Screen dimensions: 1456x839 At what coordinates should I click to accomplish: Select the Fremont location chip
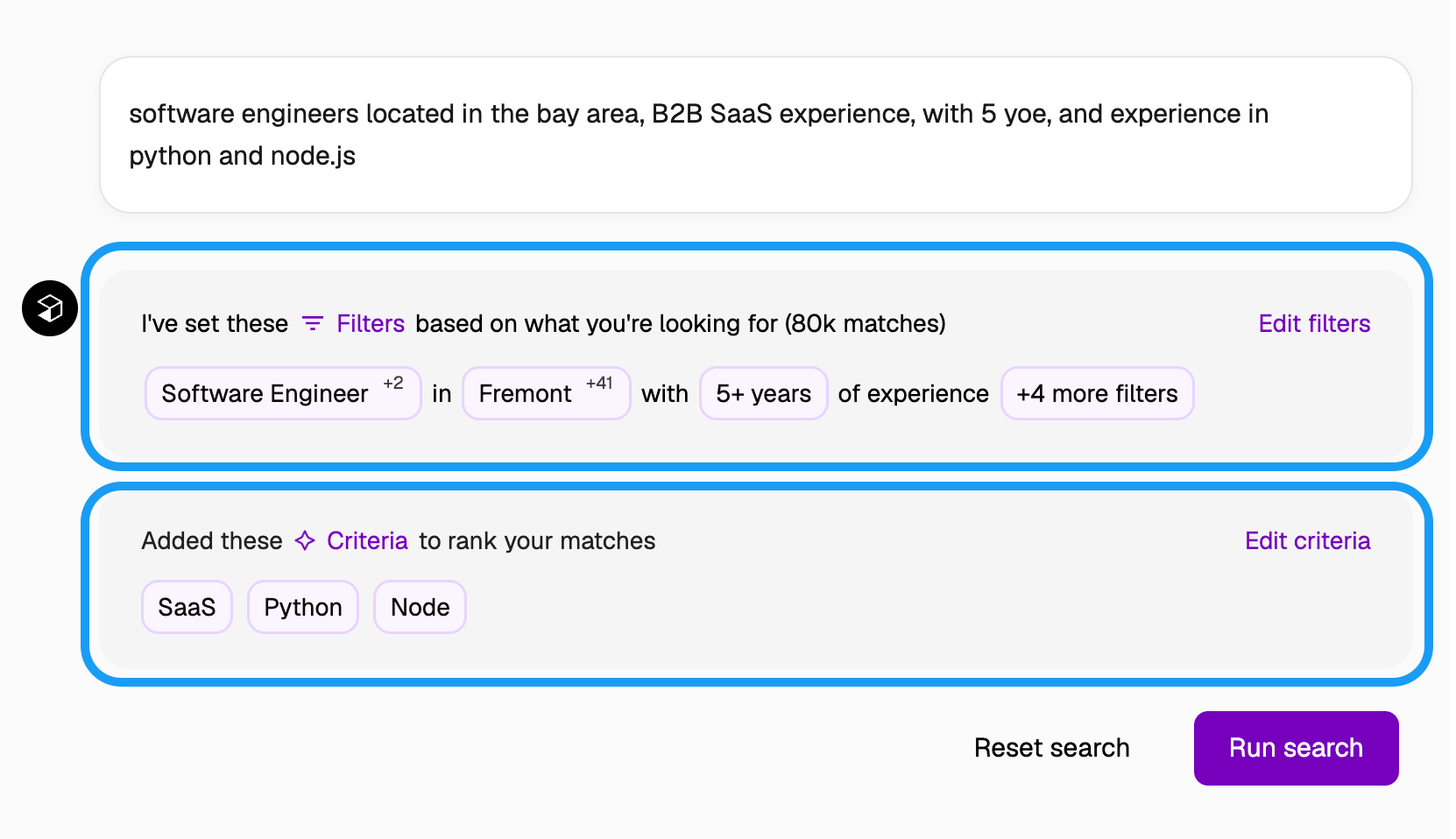pyautogui.click(x=546, y=393)
